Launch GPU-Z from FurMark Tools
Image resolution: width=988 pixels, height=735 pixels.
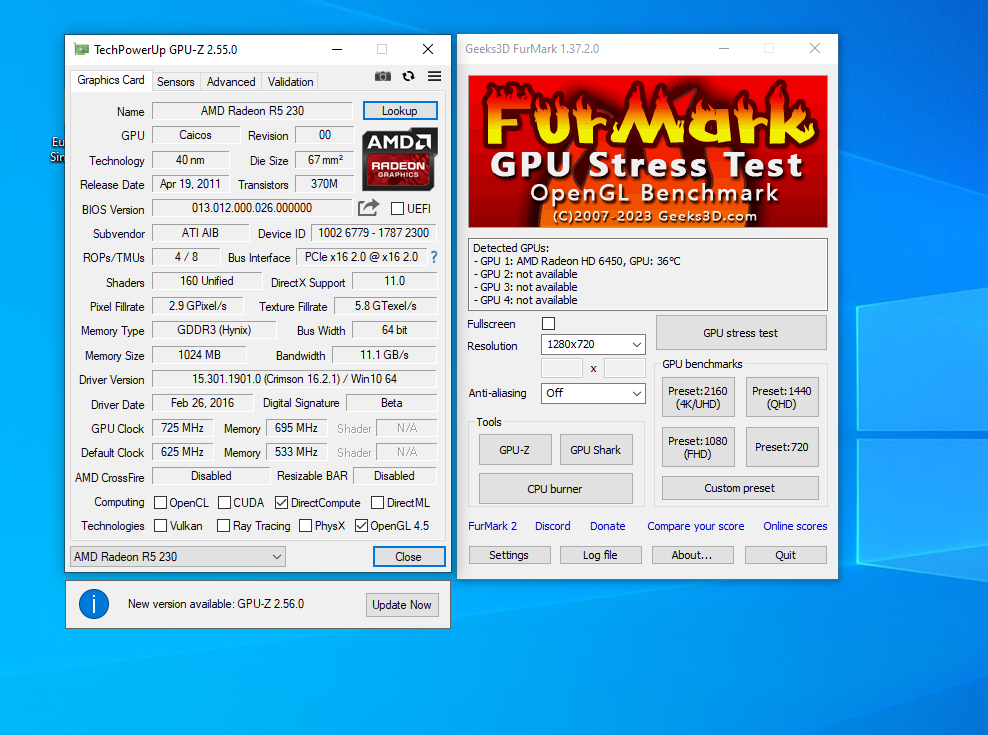tap(515, 450)
